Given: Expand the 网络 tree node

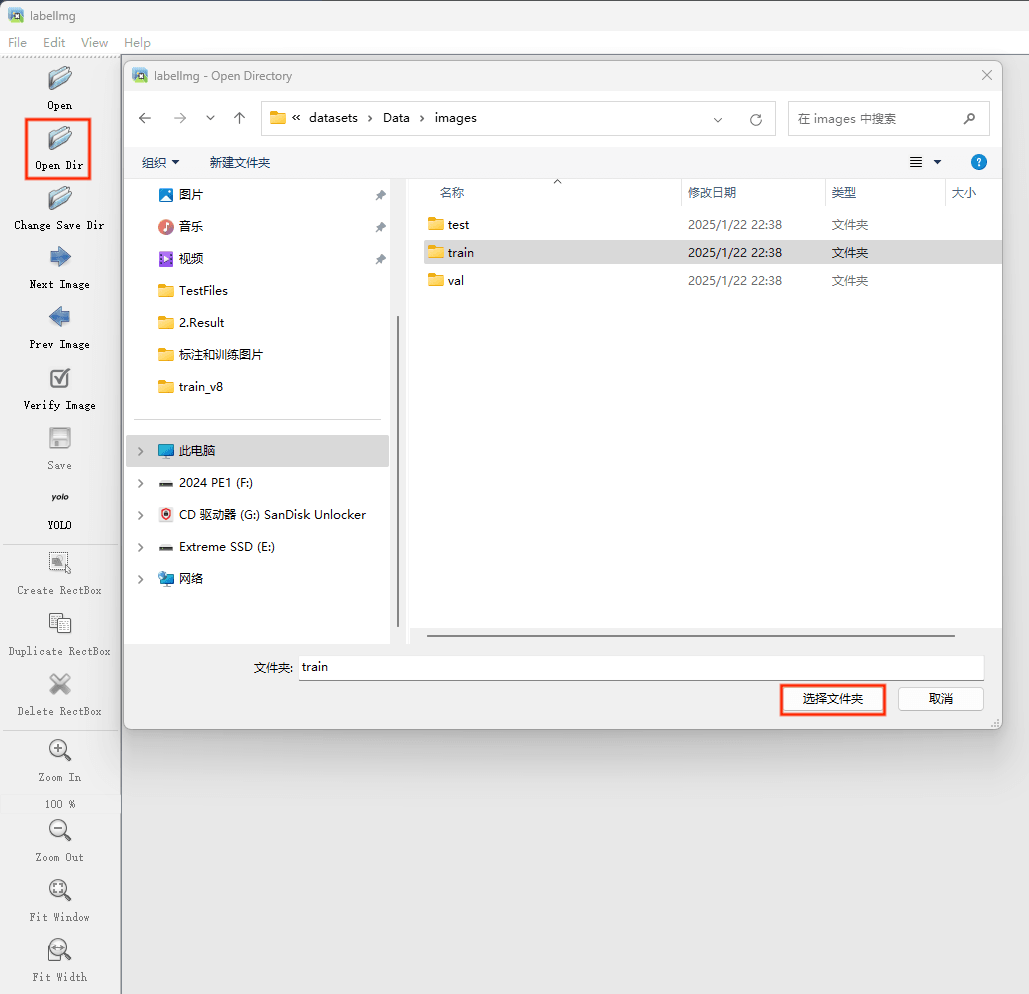Looking at the screenshot, I should tap(140, 579).
